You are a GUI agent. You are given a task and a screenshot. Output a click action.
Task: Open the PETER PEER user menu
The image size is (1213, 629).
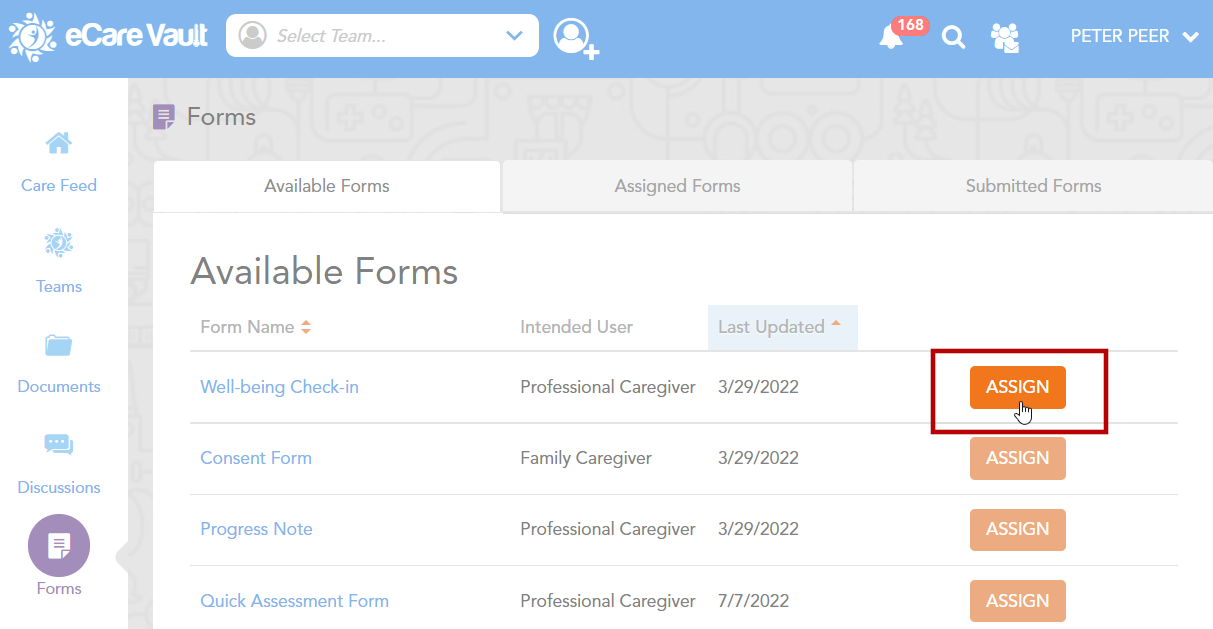(1133, 36)
